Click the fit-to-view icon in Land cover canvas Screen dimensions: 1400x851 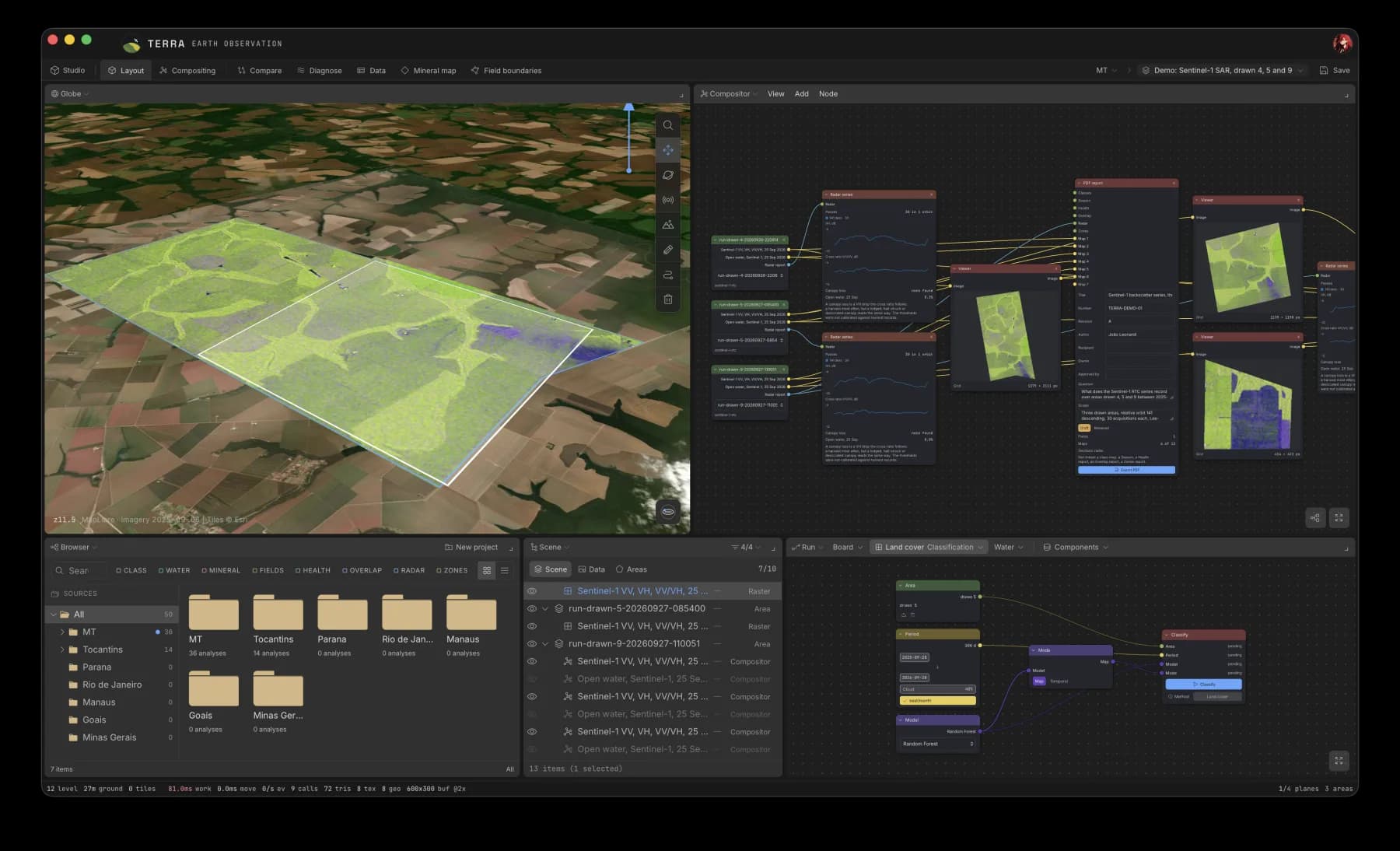pyautogui.click(x=1339, y=761)
